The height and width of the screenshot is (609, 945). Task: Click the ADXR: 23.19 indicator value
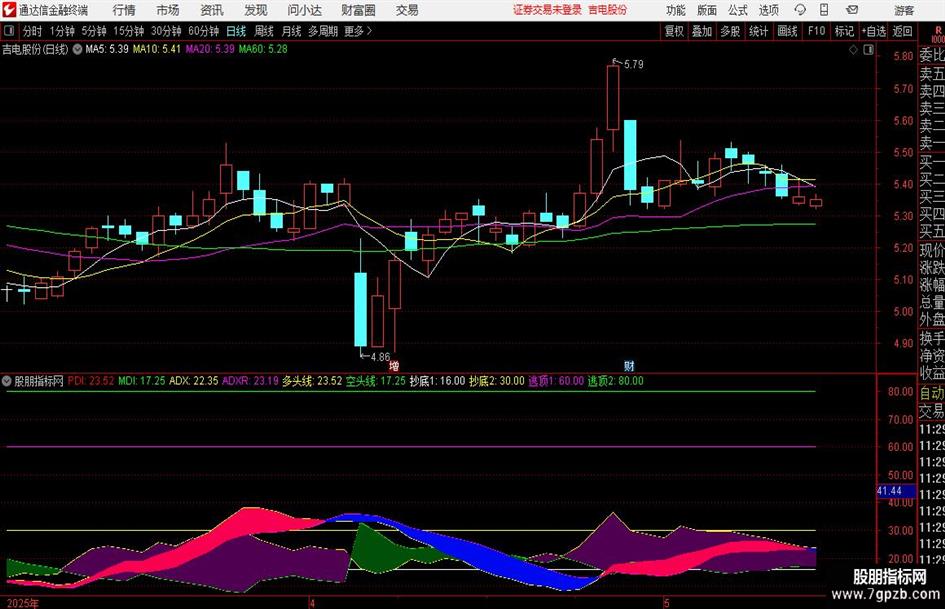250,381
